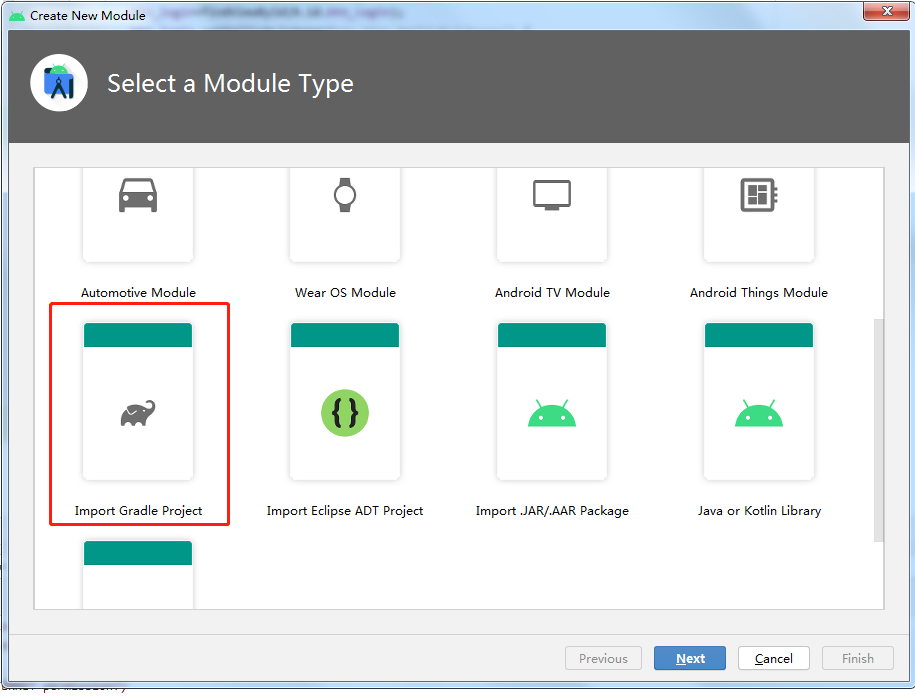Select the Automotive Module car icon
This screenshot has height=697, width=915.
[138, 195]
